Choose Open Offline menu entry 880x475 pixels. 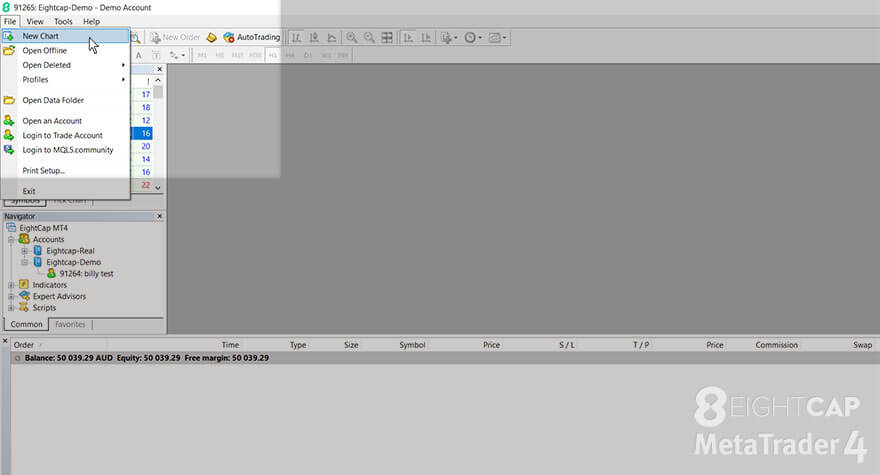tap(66, 51)
